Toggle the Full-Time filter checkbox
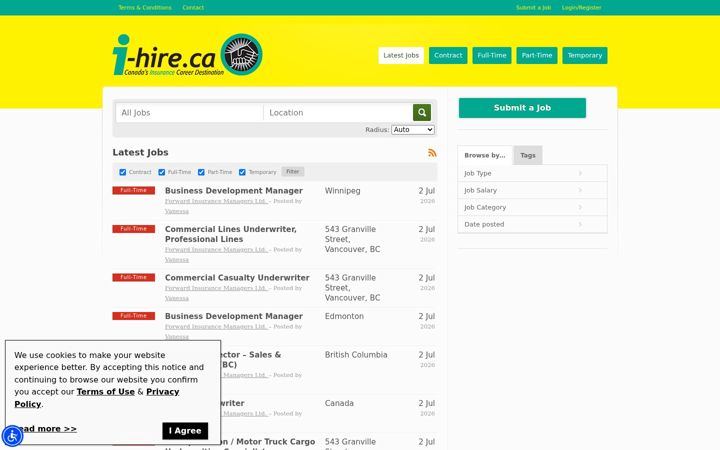The height and width of the screenshot is (450, 720). [162, 172]
